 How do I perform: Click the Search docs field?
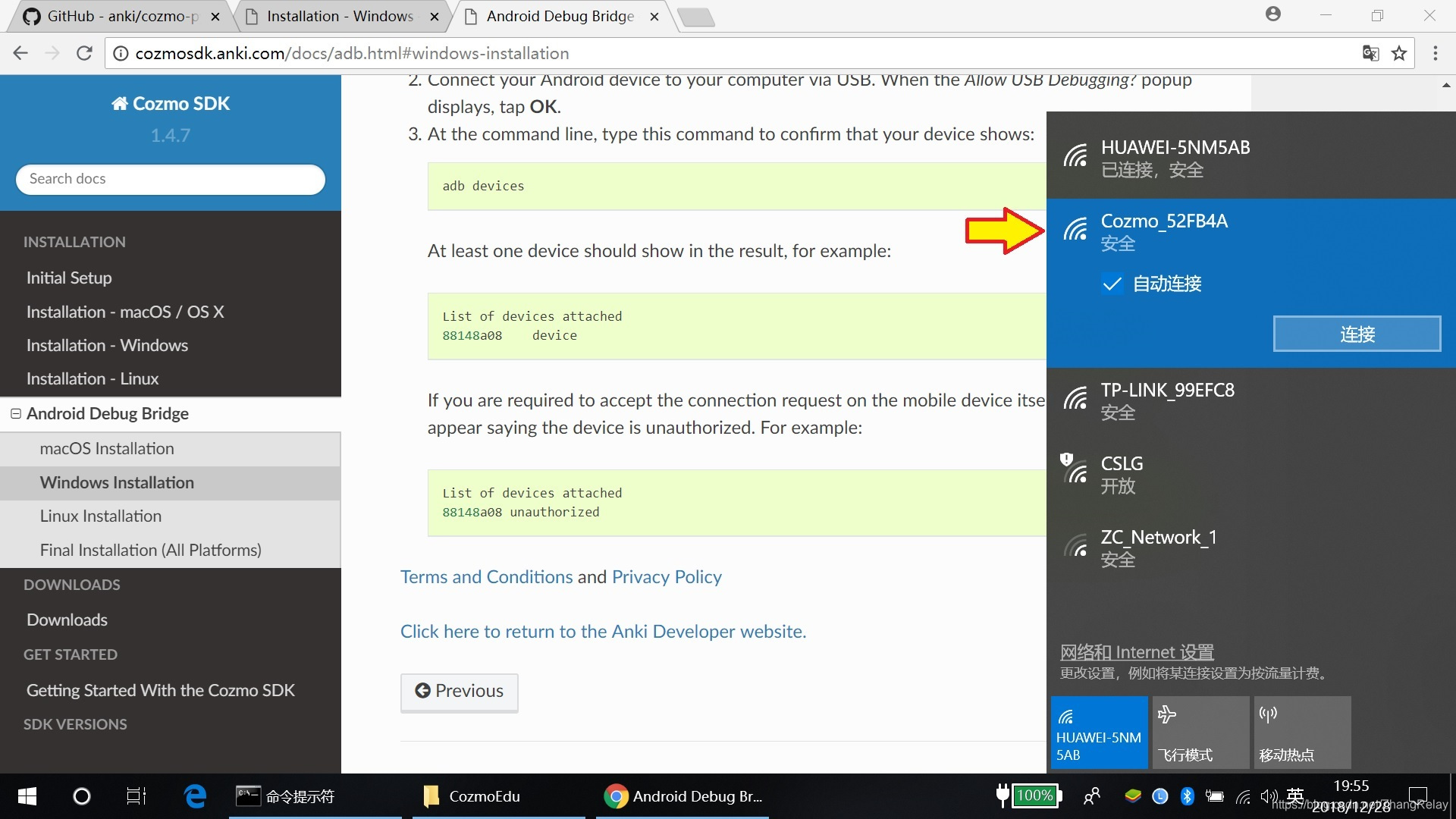(x=171, y=179)
